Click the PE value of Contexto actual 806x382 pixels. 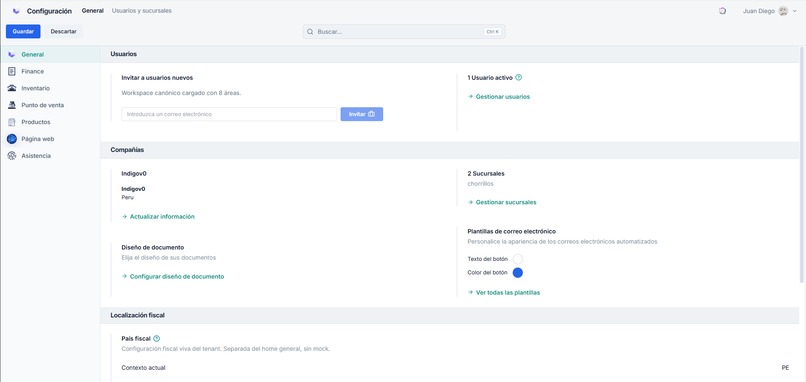(x=785, y=368)
